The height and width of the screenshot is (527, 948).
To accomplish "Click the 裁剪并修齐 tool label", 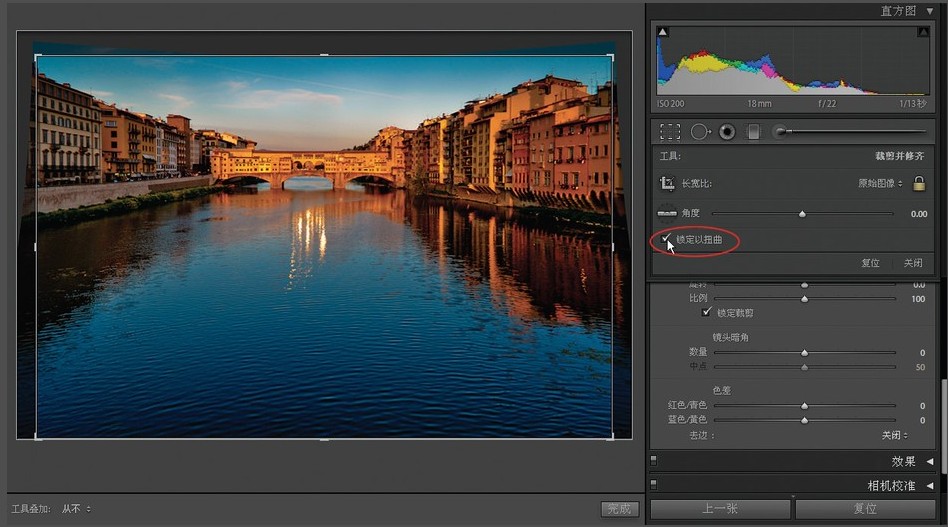I will tap(900, 156).
